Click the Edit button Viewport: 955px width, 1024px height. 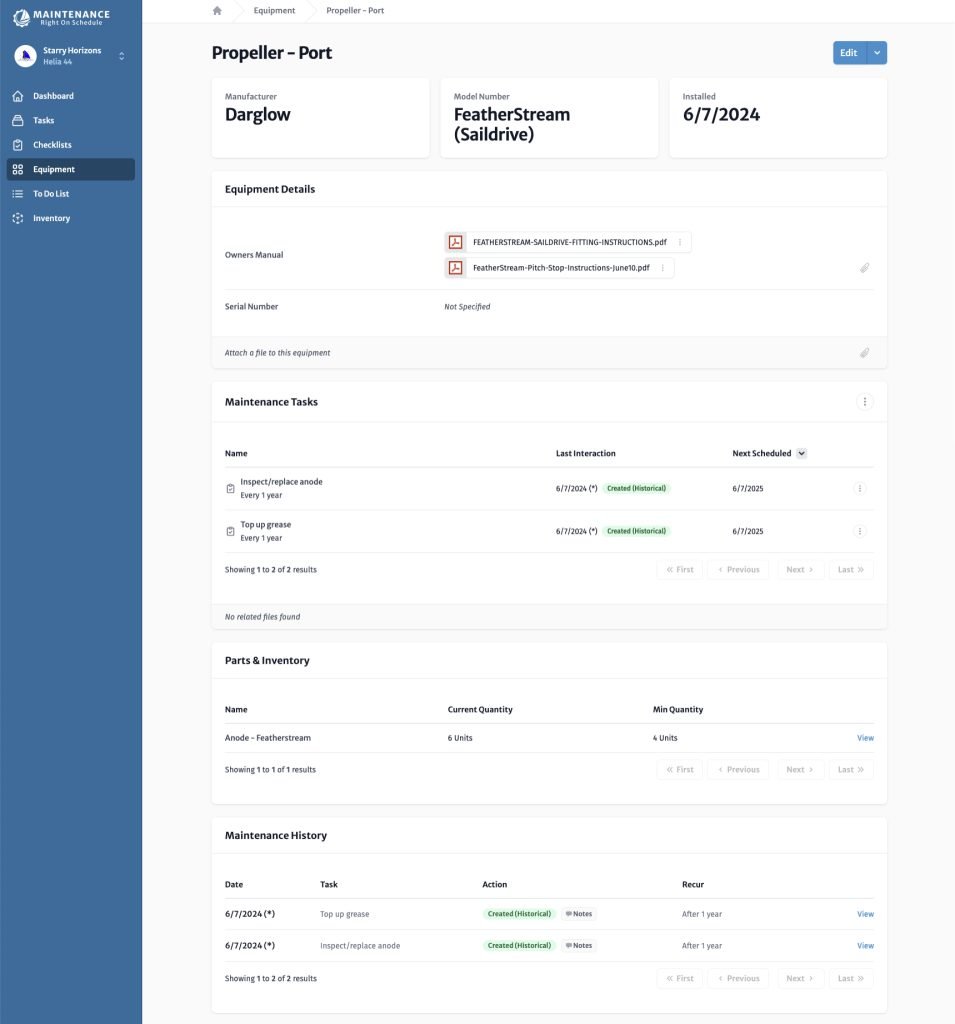coord(849,53)
